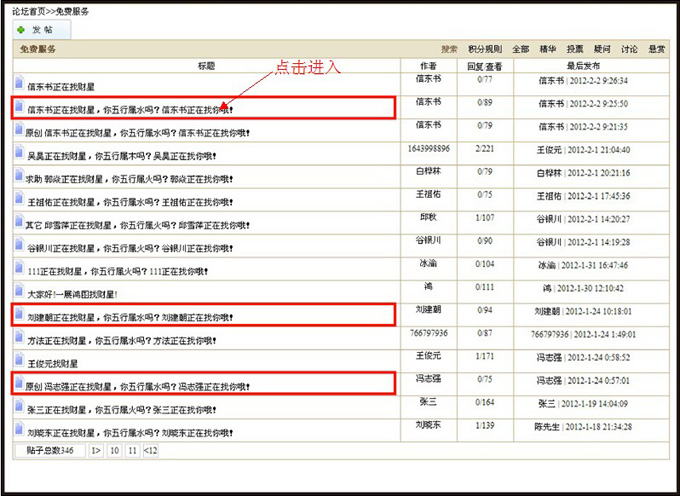Select the 疑问 filter
680x496 pixels.
coord(602,49)
